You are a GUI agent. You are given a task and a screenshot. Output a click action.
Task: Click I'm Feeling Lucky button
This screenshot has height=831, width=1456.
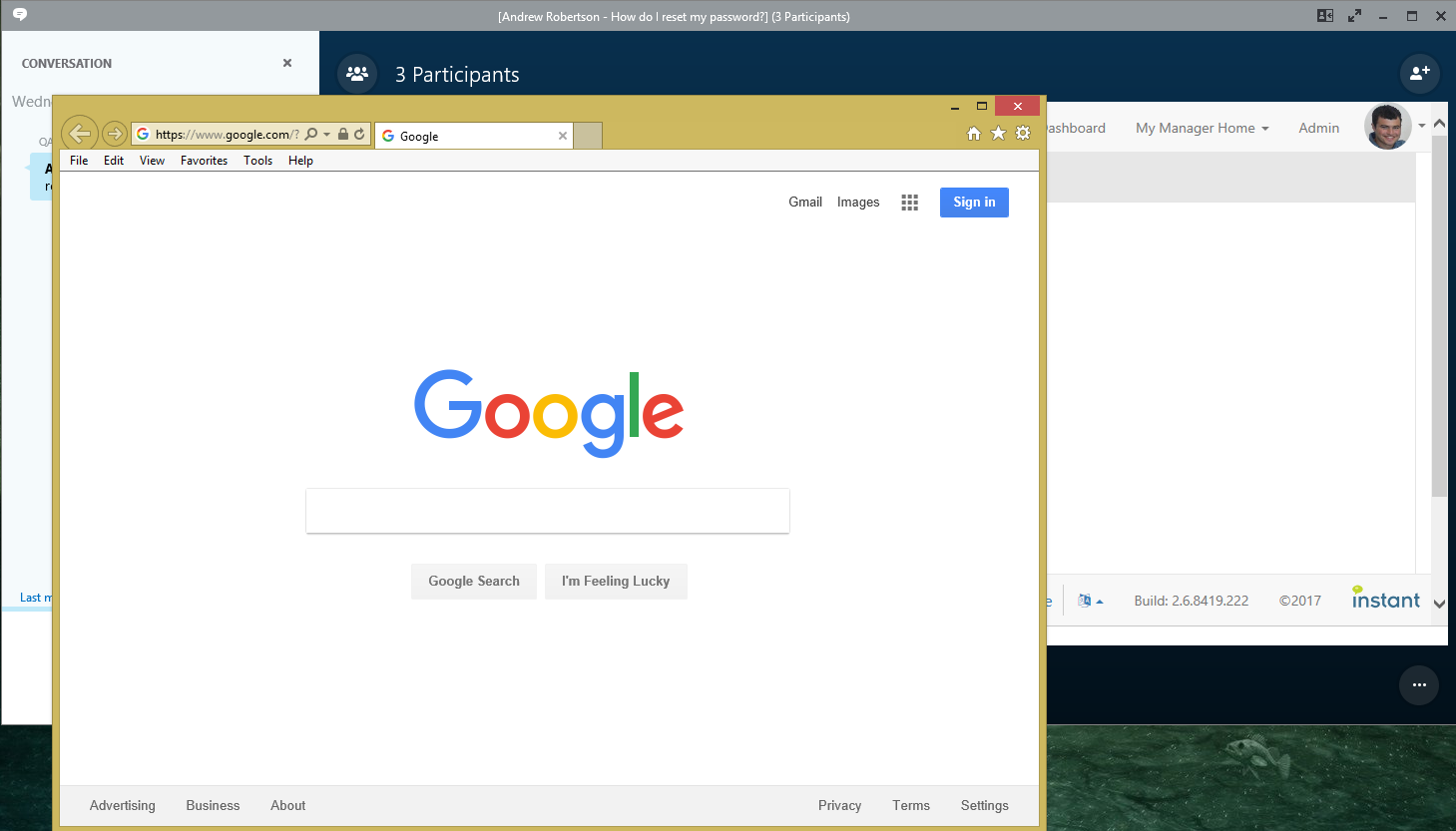(616, 582)
